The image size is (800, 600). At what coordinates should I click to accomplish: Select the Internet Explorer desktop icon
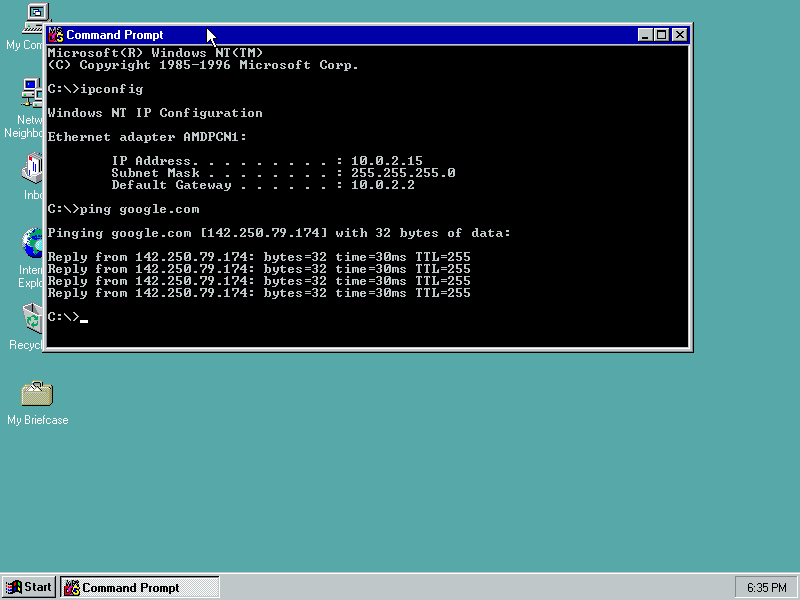pyautogui.click(x=33, y=243)
